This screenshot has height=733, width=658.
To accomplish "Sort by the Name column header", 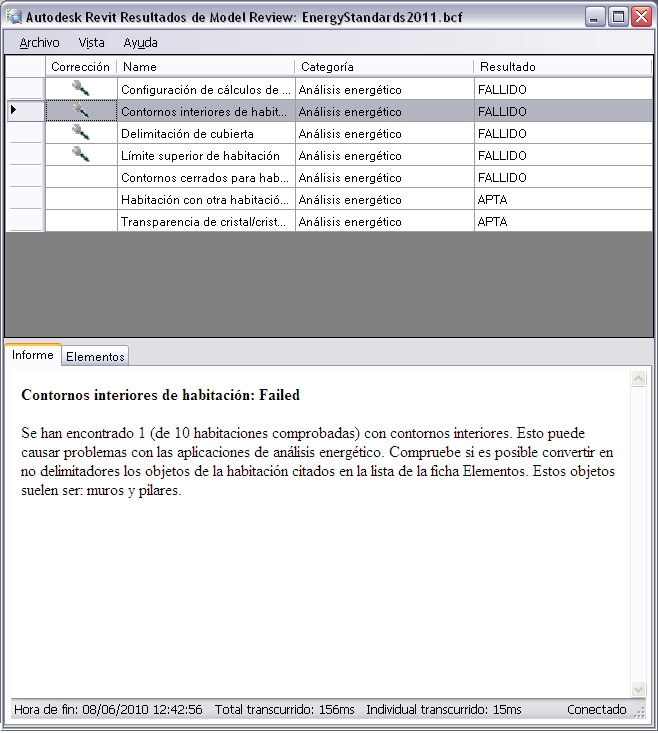I will point(206,67).
